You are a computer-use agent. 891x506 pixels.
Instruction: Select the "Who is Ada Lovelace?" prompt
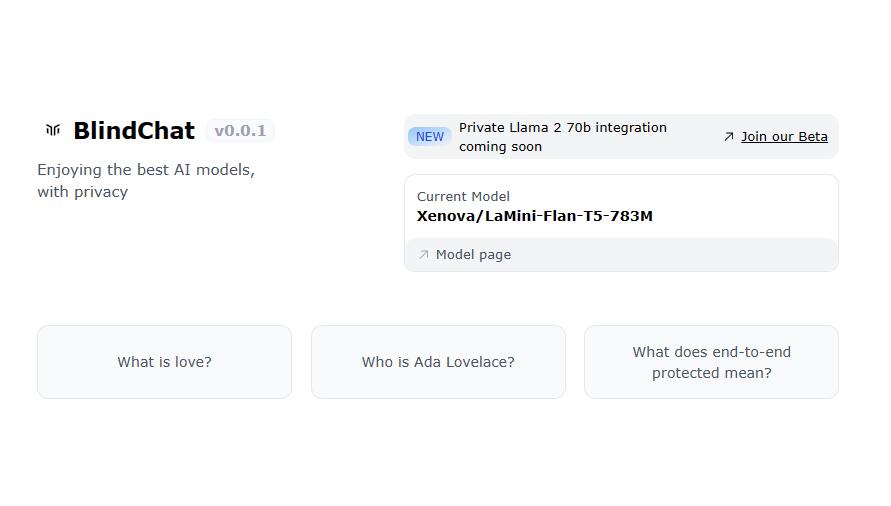[x=438, y=362]
